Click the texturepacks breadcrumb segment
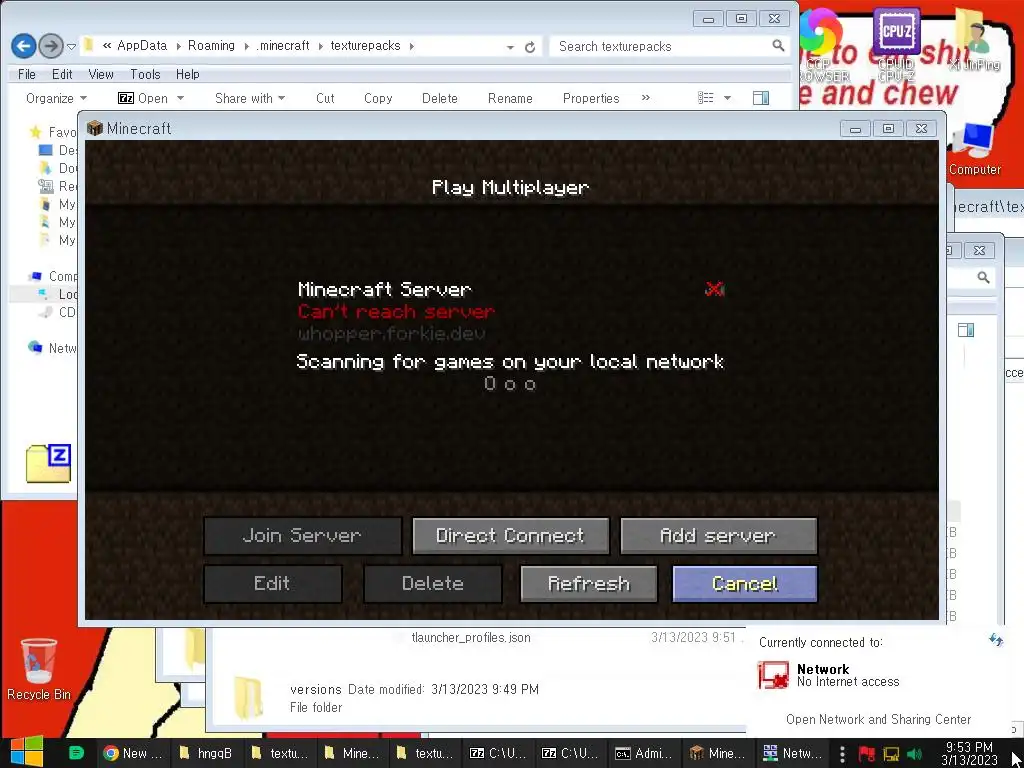1024x768 pixels. pyautogui.click(x=365, y=46)
